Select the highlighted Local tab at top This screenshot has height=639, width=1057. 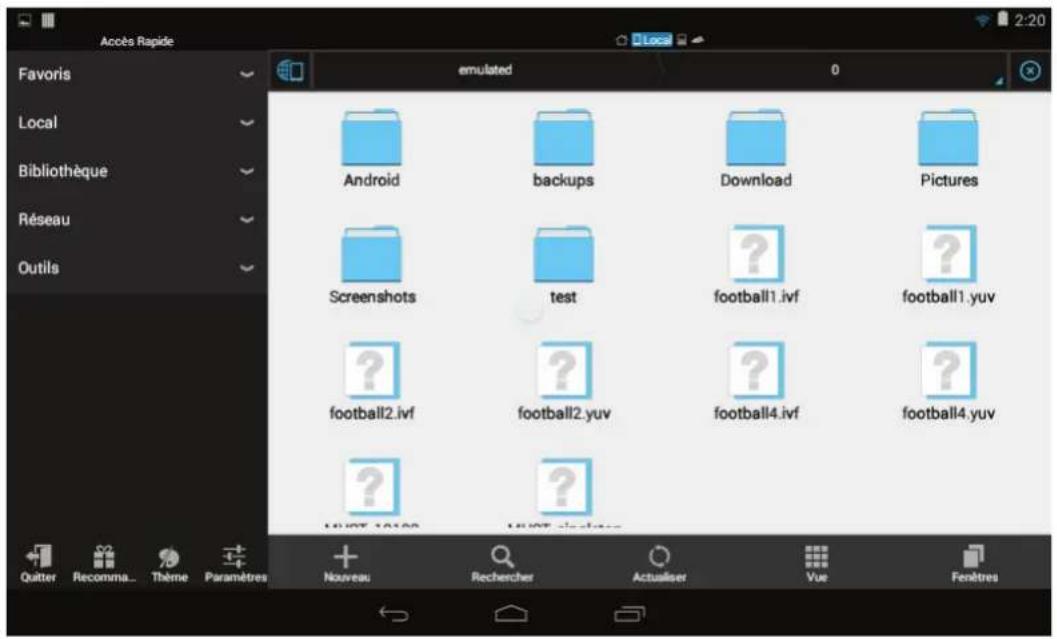(x=652, y=40)
